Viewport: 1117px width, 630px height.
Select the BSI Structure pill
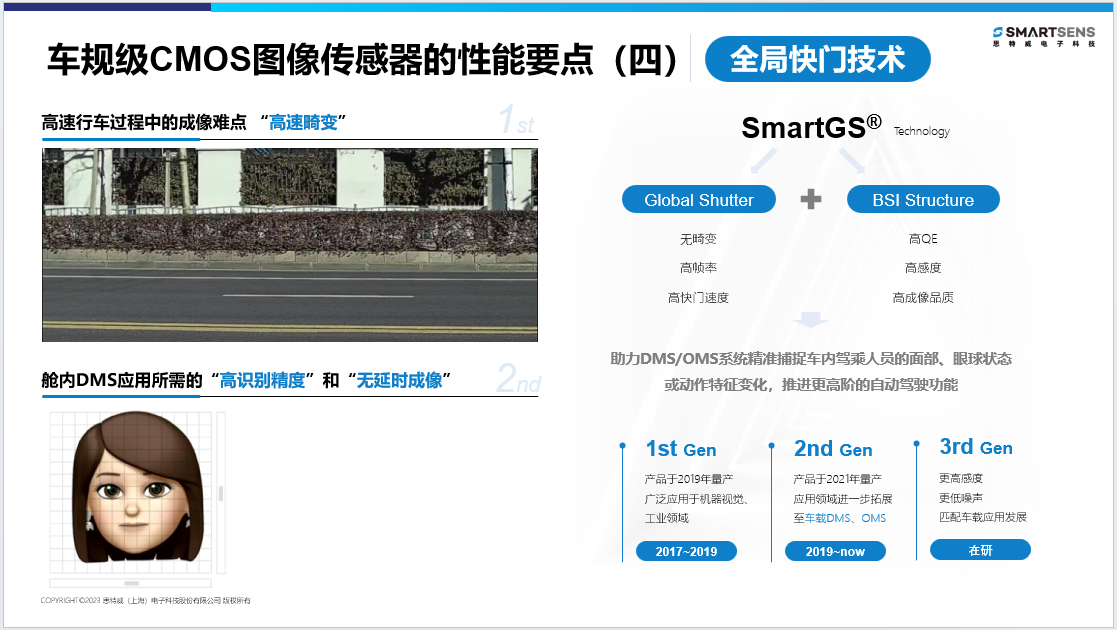pyautogui.click(x=923, y=200)
